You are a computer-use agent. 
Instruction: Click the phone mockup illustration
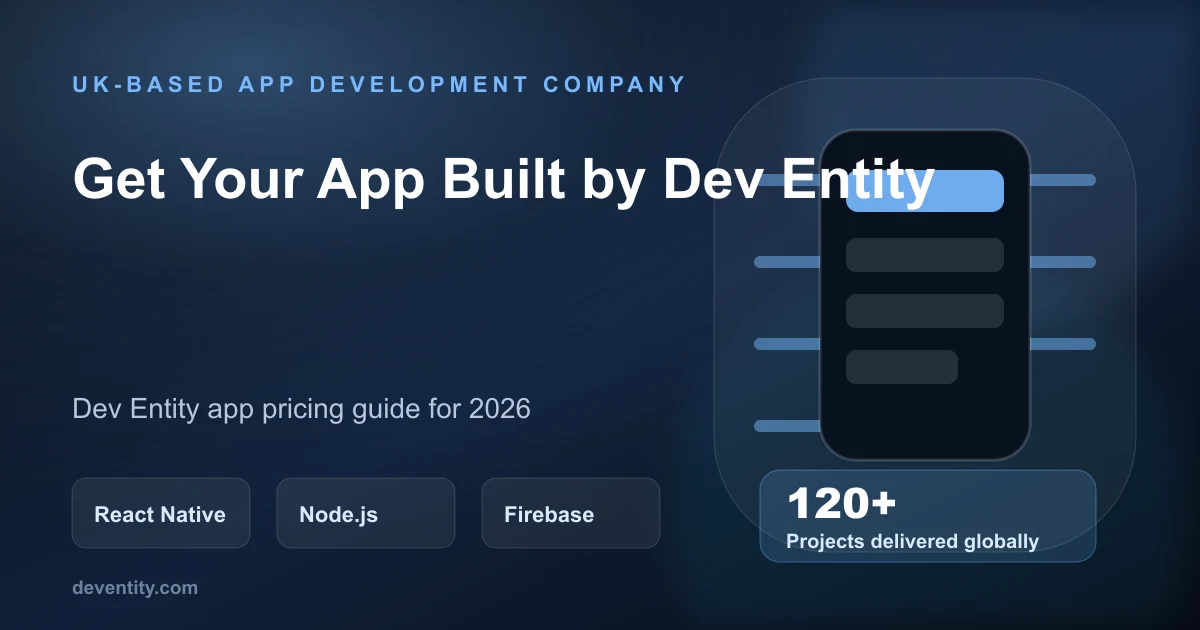(925, 295)
